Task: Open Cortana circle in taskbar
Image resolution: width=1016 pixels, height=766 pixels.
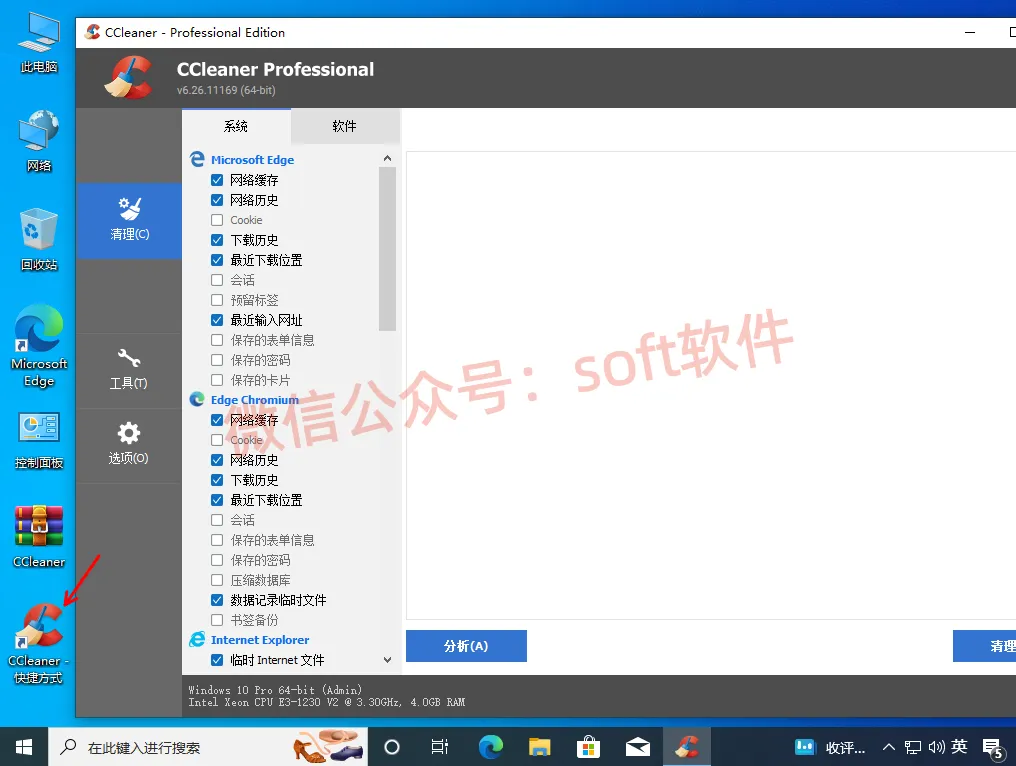Action: [x=392, y=747]
